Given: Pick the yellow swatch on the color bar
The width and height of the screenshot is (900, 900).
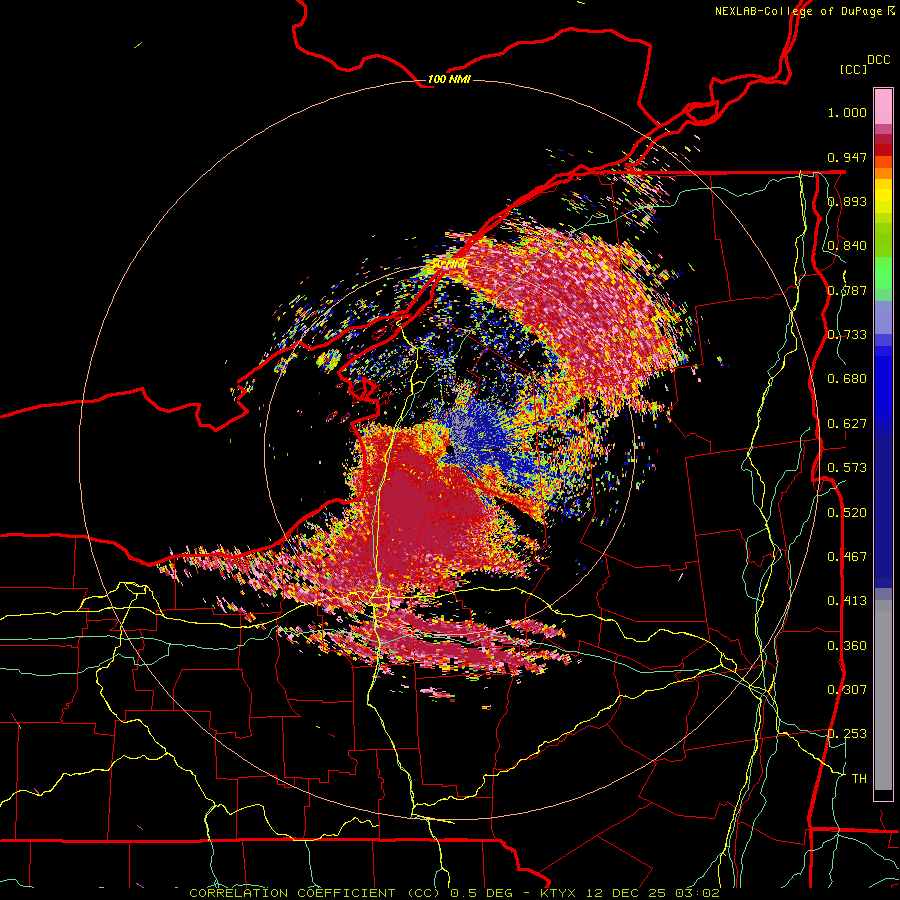Looking at the screenshot, I should (883, 197).
